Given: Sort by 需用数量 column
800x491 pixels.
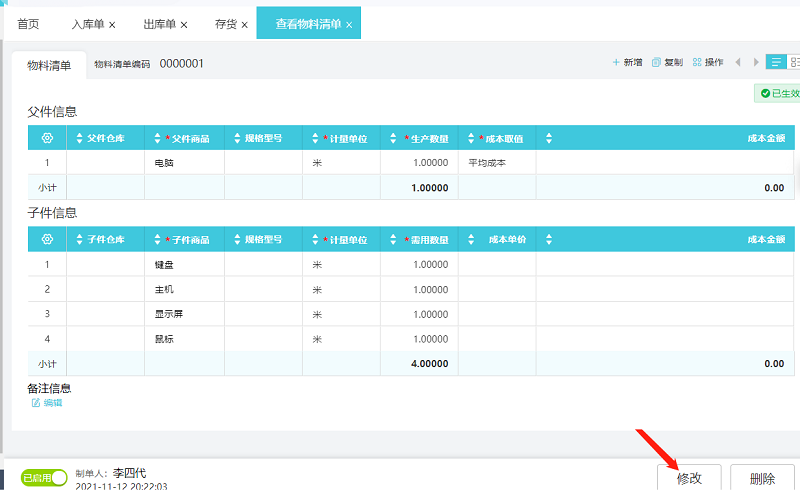Looking at the screenshot, I should coord(393,239).
